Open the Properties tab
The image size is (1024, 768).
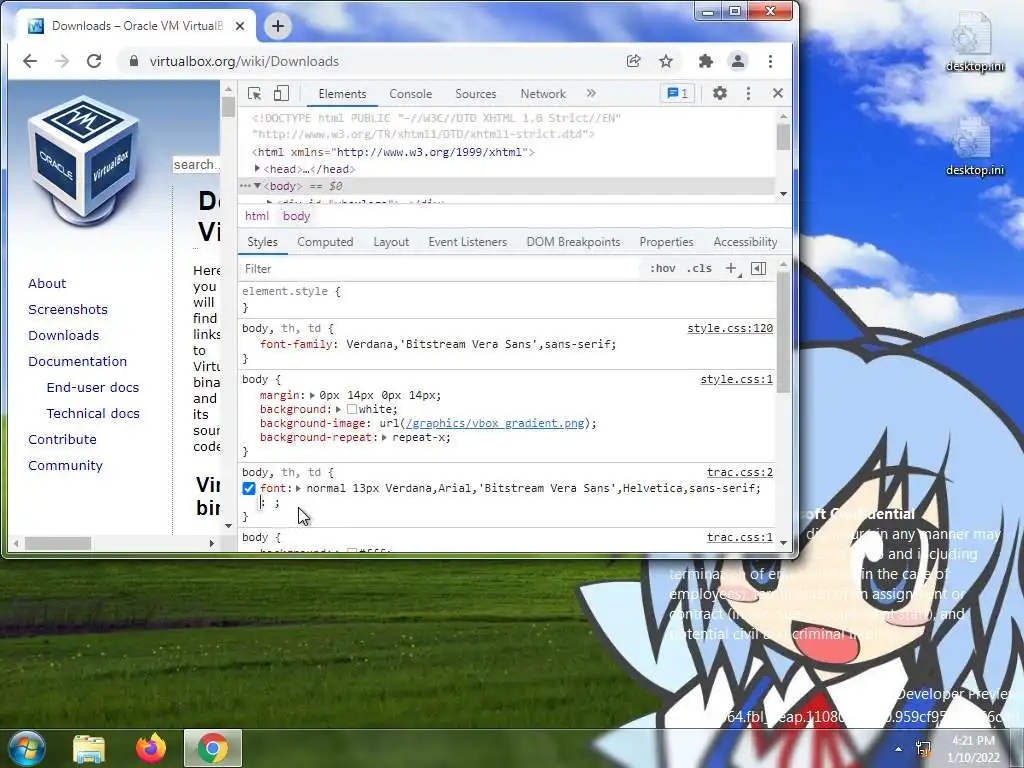(666, 242)
